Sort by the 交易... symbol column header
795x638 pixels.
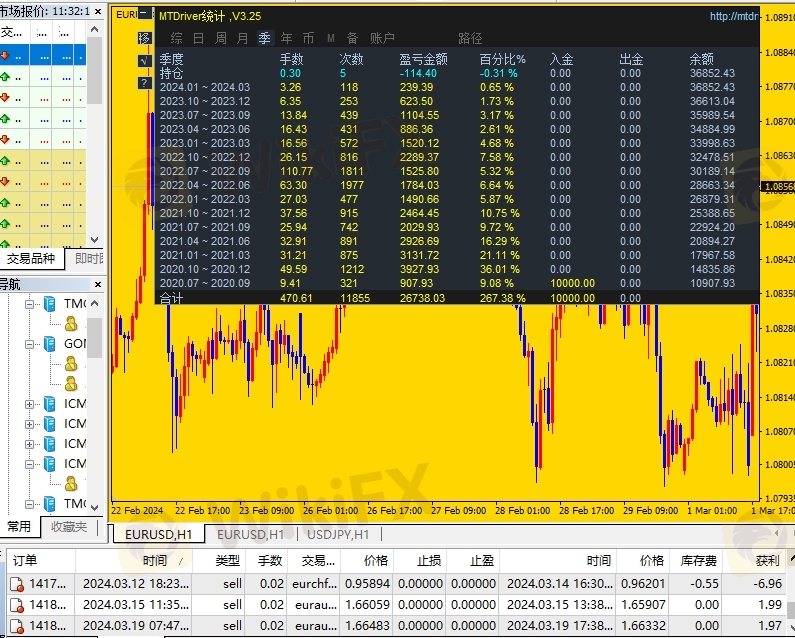click(x=314, y=560)
